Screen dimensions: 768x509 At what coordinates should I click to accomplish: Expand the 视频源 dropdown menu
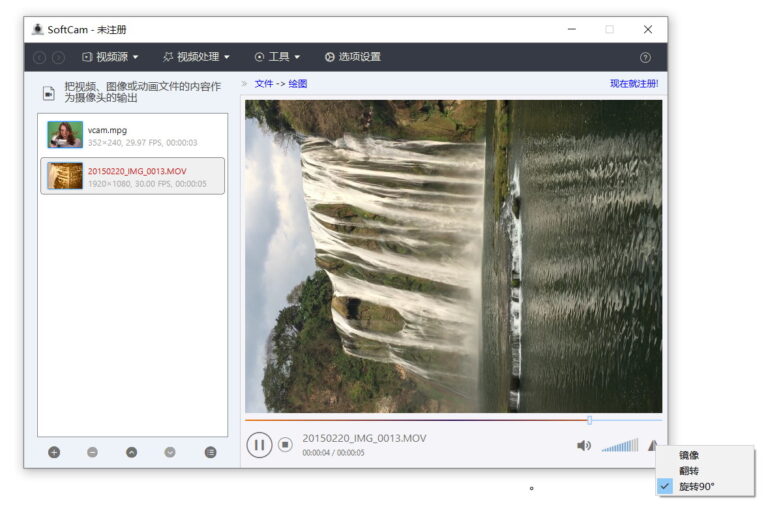(x=110, y=57)
